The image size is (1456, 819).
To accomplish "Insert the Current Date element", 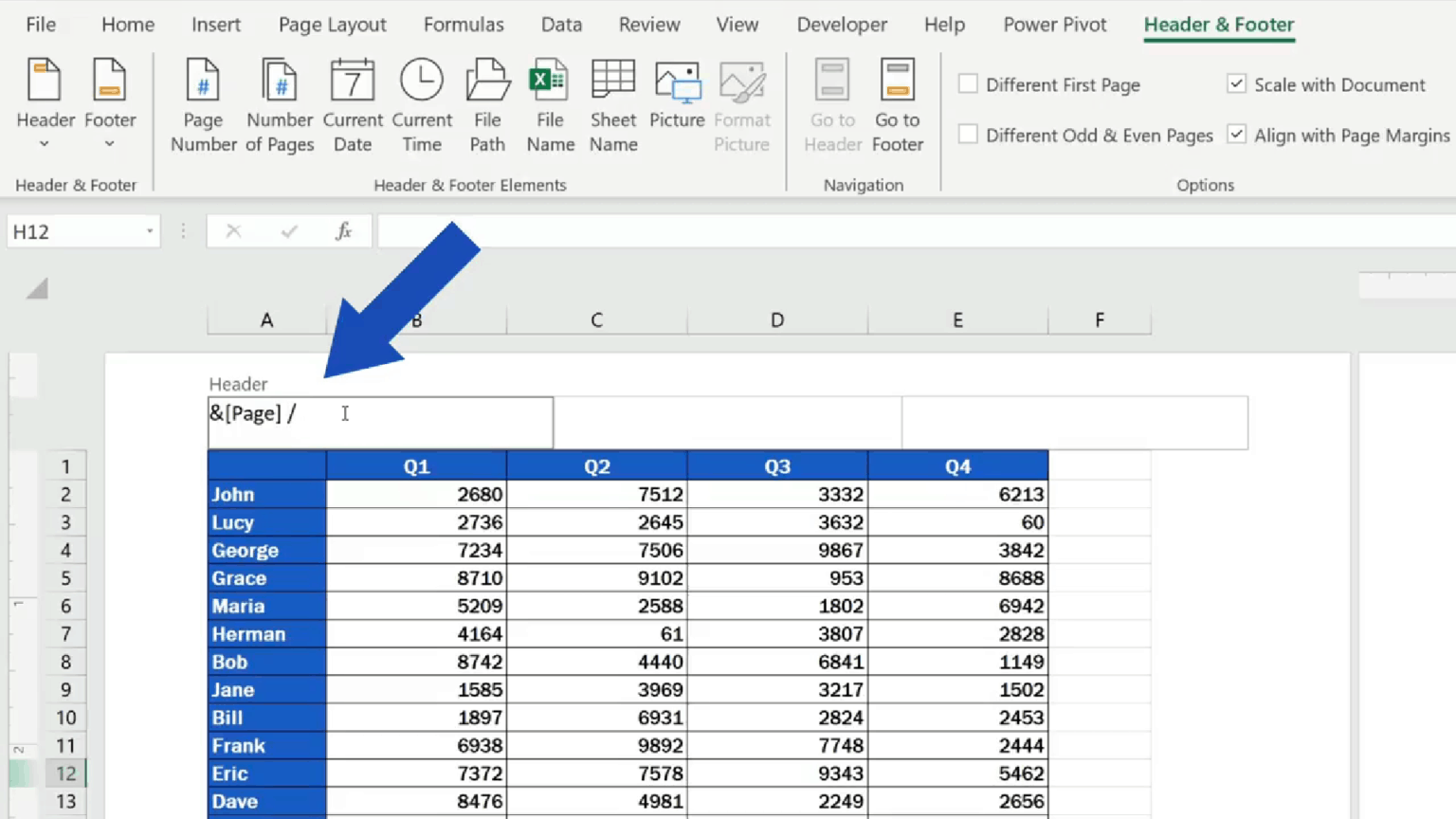I will tap(352, 102).
